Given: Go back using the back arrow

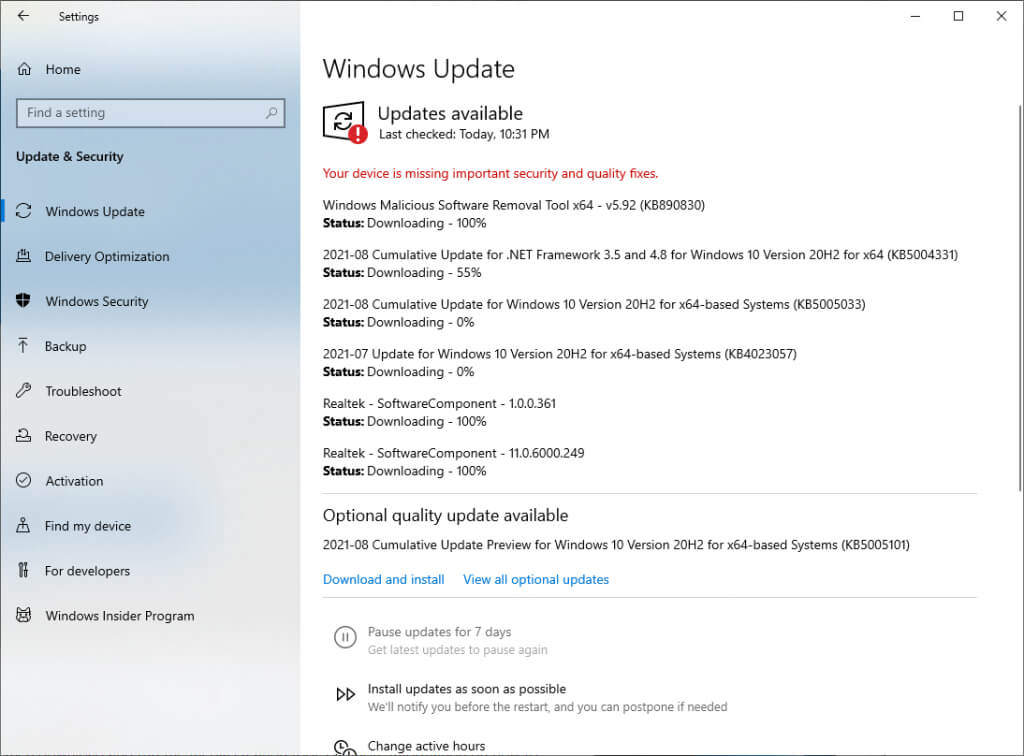Looking at the screenshot, I should coord(24,16).
